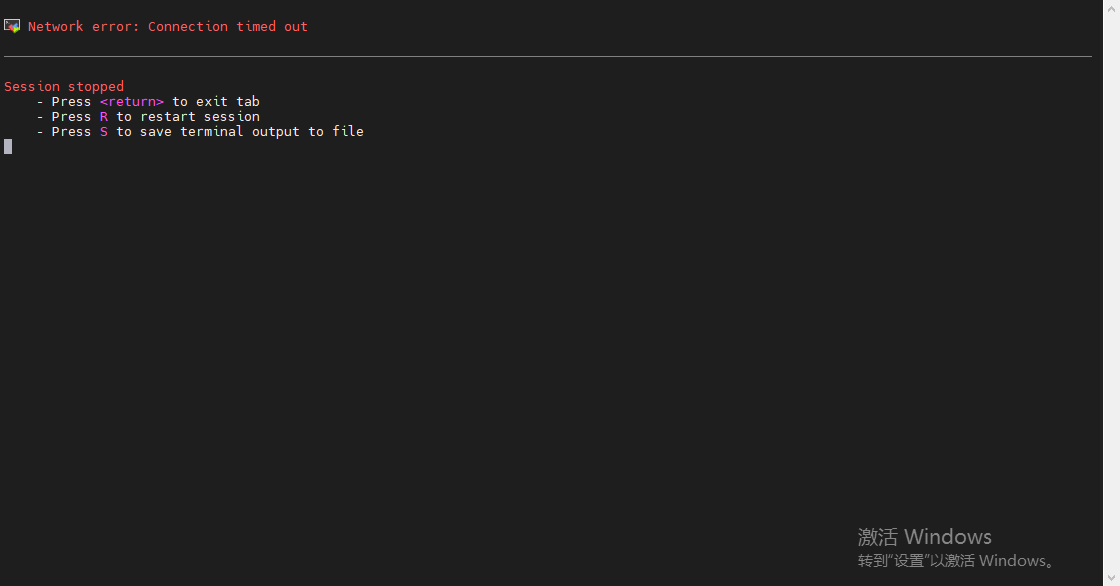Click the magenta "R" restart key
This screenshot has height=586, width=1120.
[x=104, y=117]
